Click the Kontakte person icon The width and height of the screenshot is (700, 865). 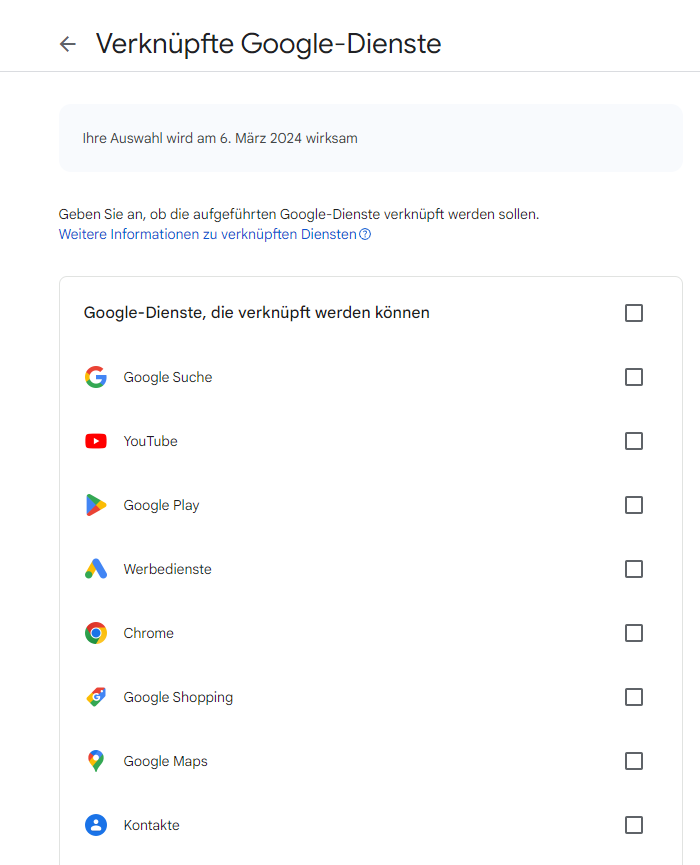click(96, 825)
